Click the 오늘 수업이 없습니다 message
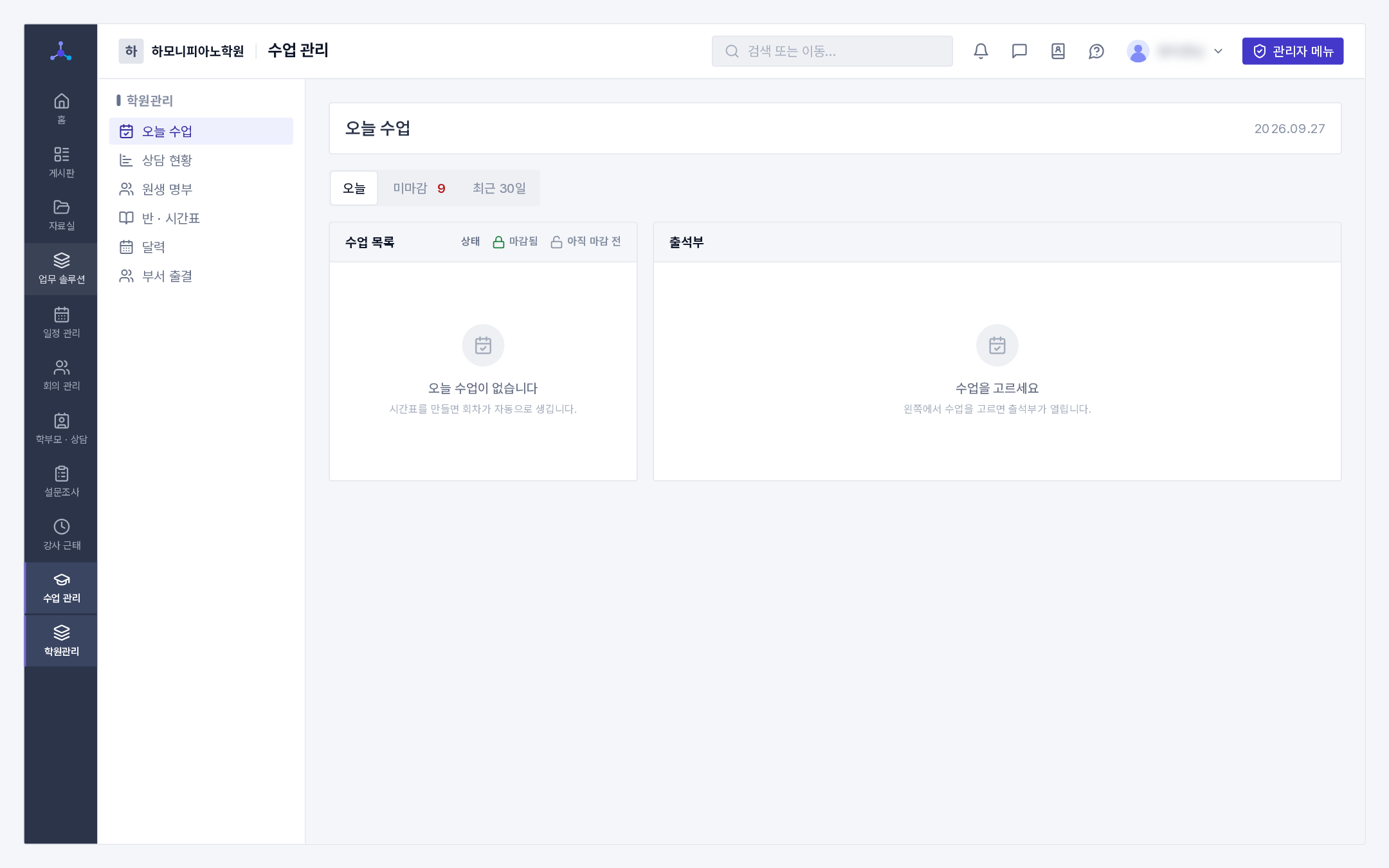Viewport: 1389px width, 868px height. pos(483,388)
